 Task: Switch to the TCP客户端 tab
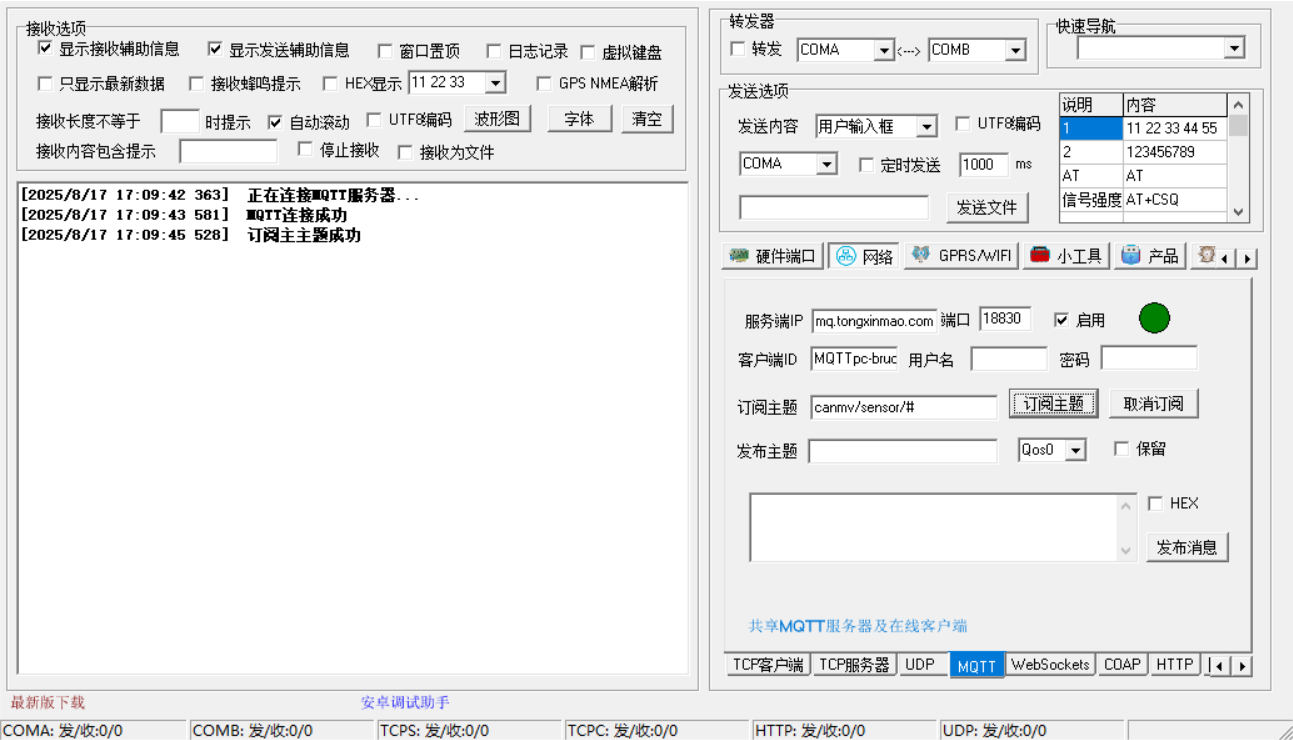[768, 665]
